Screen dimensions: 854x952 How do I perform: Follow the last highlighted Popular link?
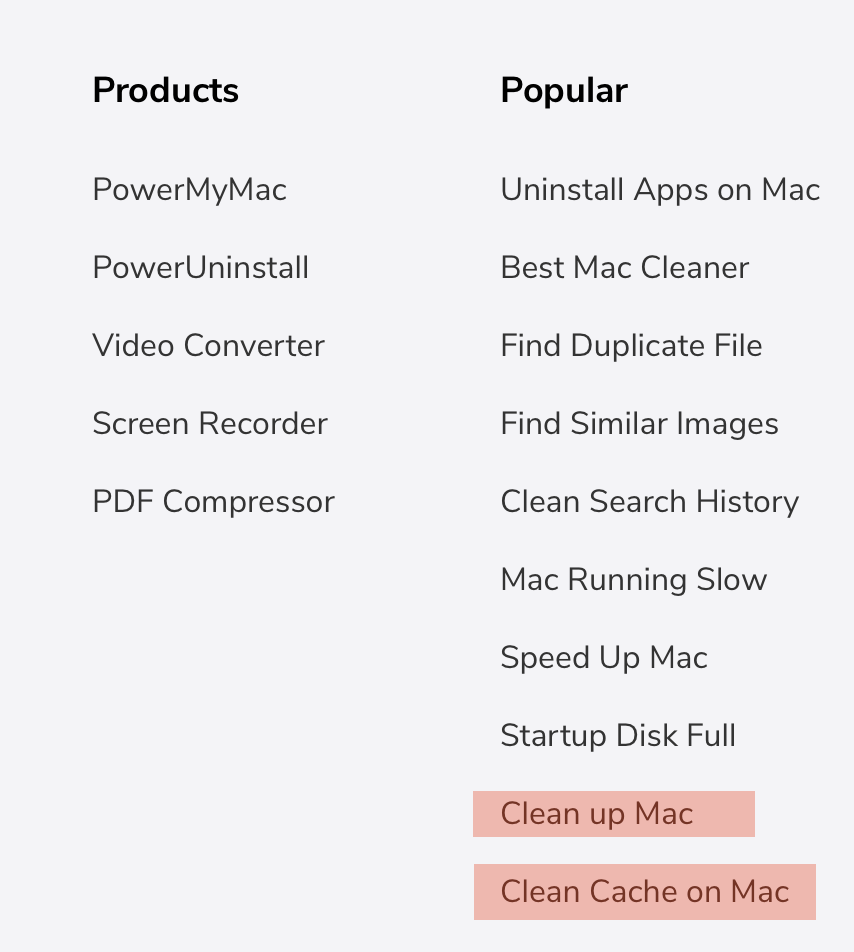tap(645, 892)
